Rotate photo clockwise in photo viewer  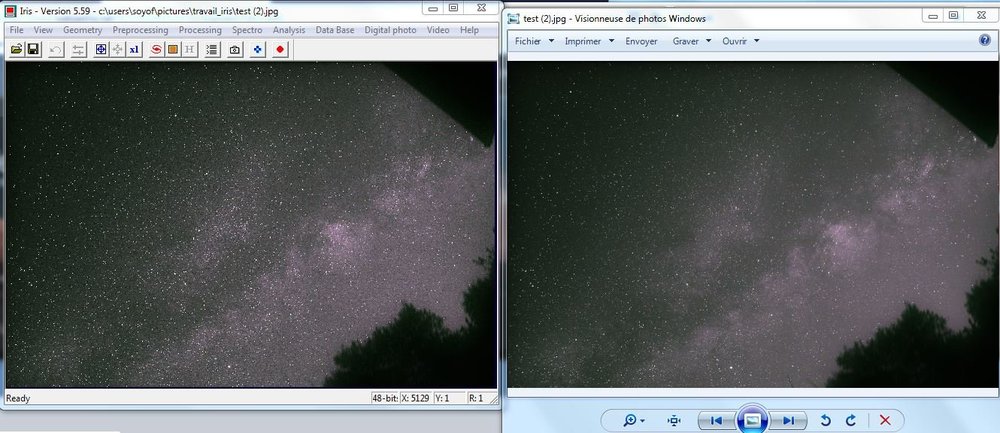850,420
